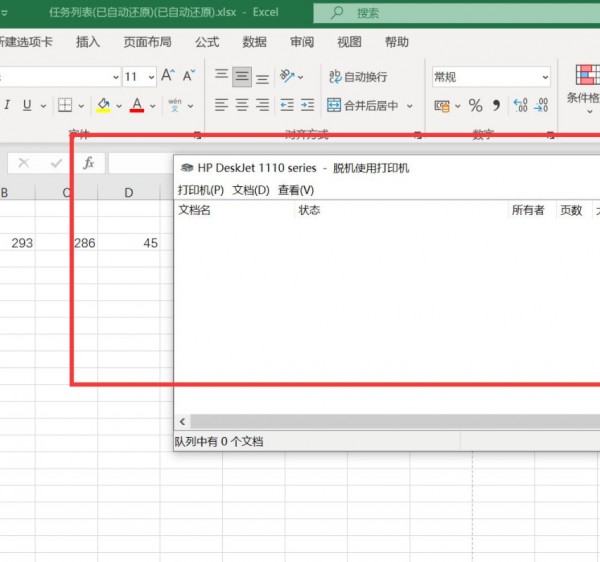
Task: Click the insert function fx icon
Action: (88, 163)
